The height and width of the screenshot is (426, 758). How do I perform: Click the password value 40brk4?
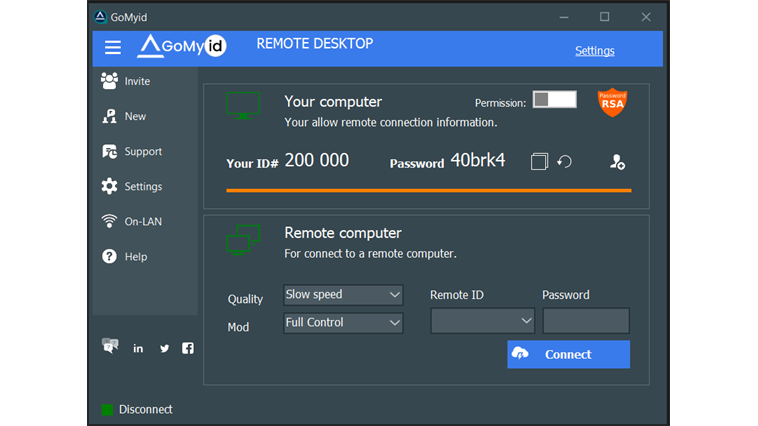tap(478, 160)
